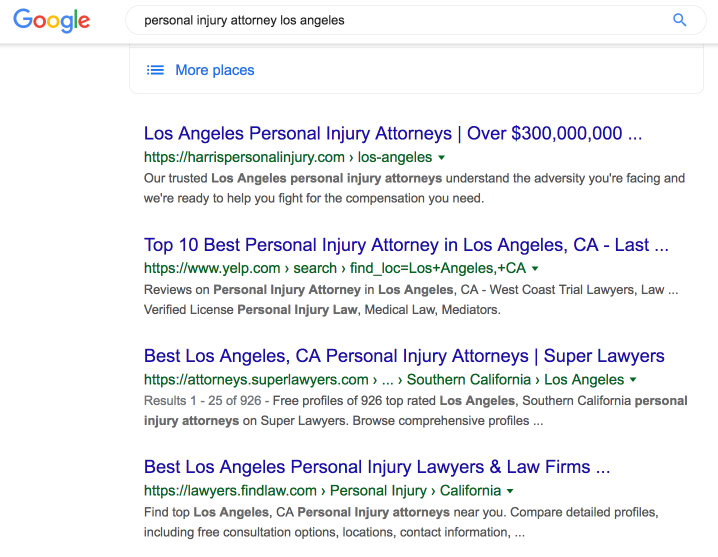Open the Super Lawyers result title
This screenshot has width=718, height=557.
[404, 356]
